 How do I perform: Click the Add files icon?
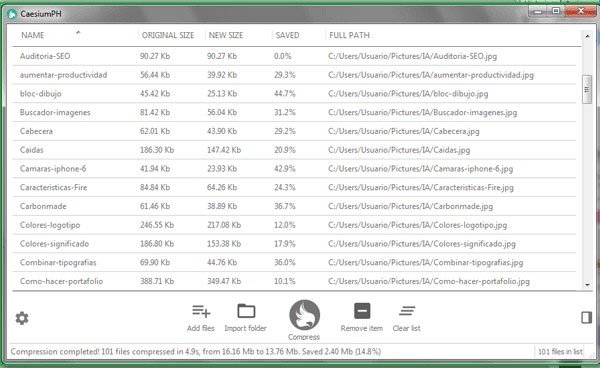click(201, 311)
